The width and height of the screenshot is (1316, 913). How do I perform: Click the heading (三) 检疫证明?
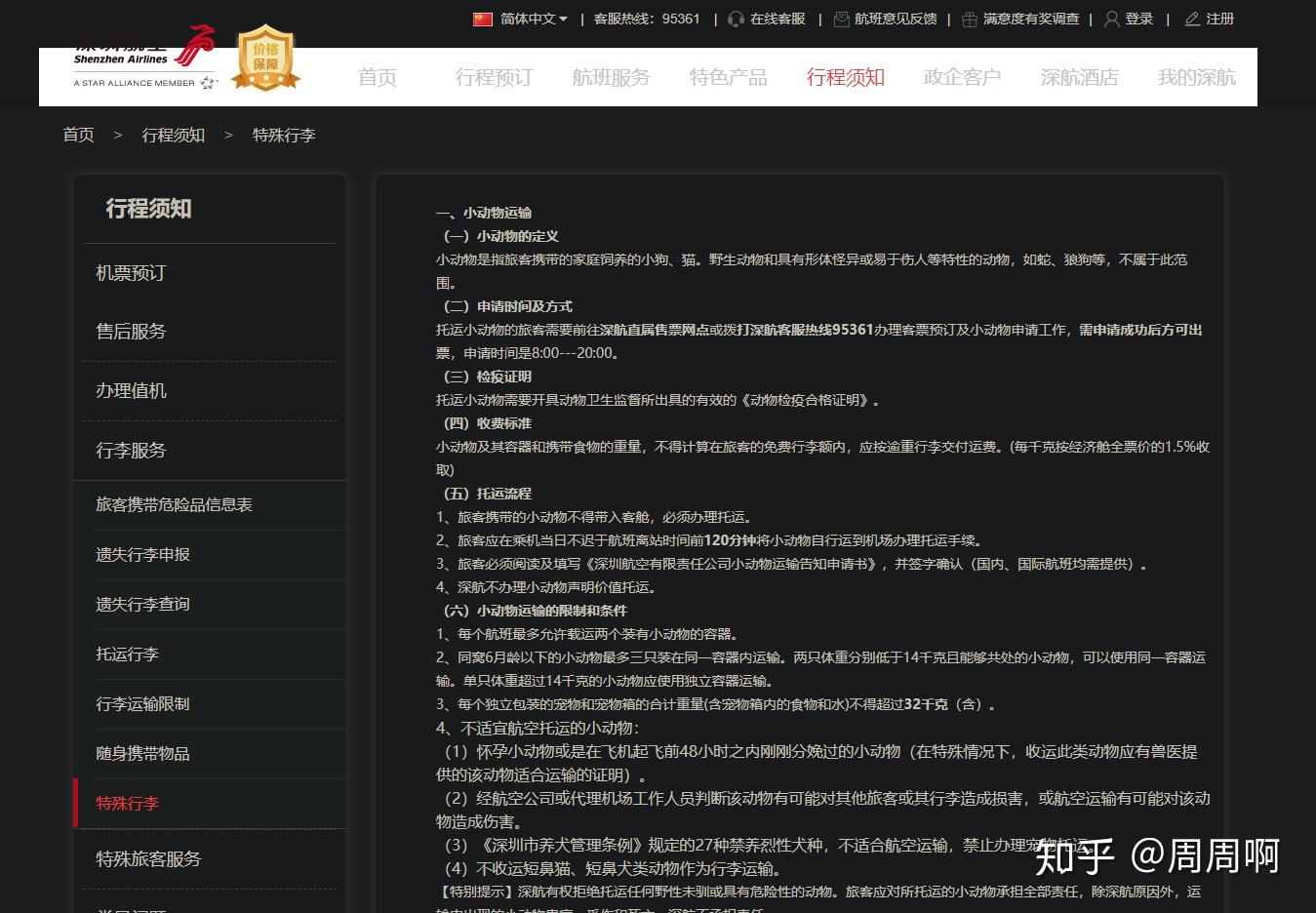point(484,377)
